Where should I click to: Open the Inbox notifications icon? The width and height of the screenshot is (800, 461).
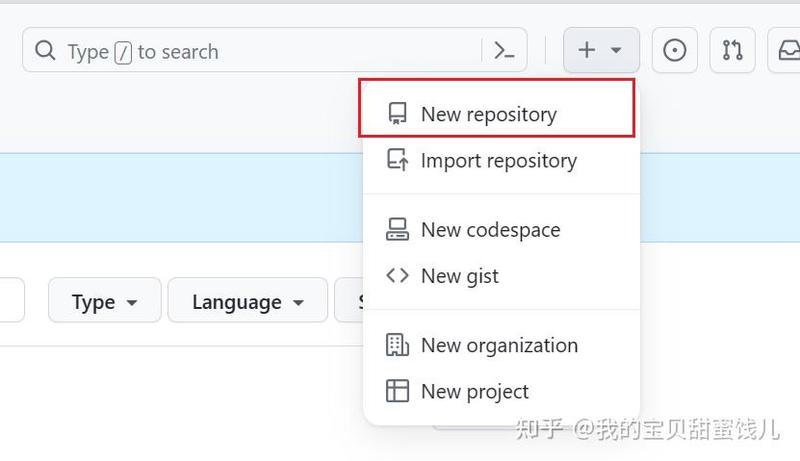[x=786, y=50]
